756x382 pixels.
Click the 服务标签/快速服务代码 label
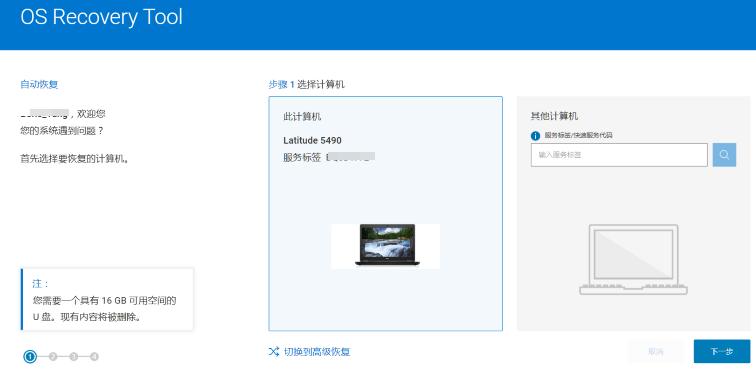pos(578,136)
